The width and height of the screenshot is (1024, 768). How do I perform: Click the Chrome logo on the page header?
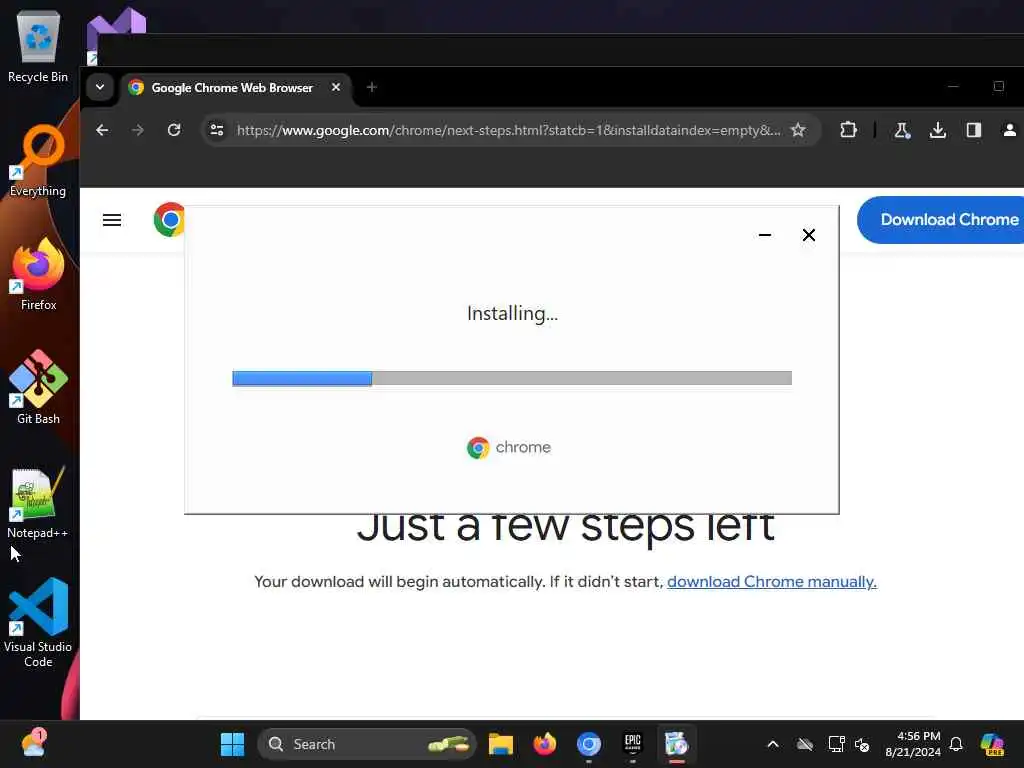pyautogui.click(x=170, y=220)
